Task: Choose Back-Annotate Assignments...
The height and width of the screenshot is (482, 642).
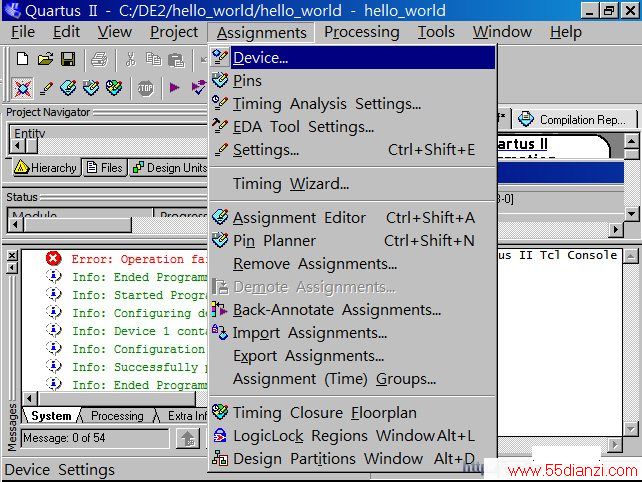Action: tap(353, 310)
